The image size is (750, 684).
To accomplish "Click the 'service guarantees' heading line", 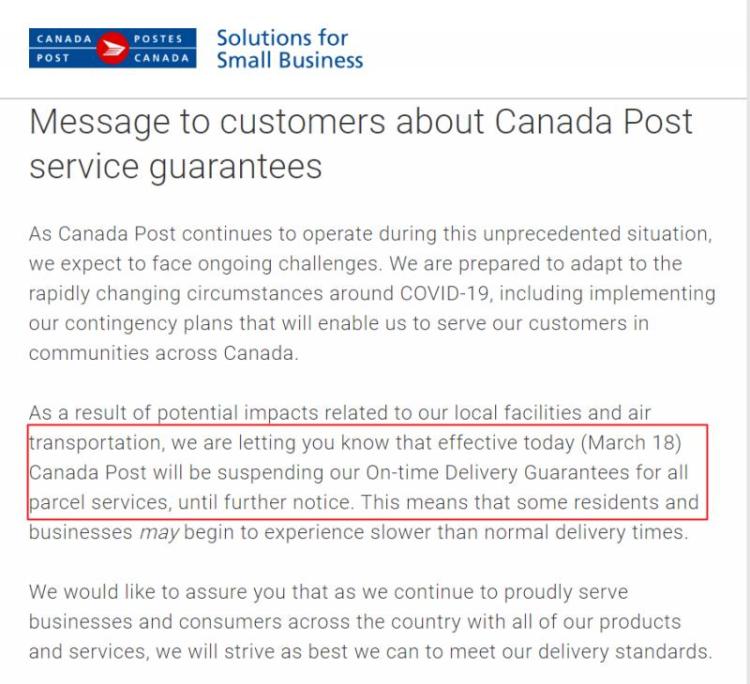I will pyautogui.click(x=176, y=167).
